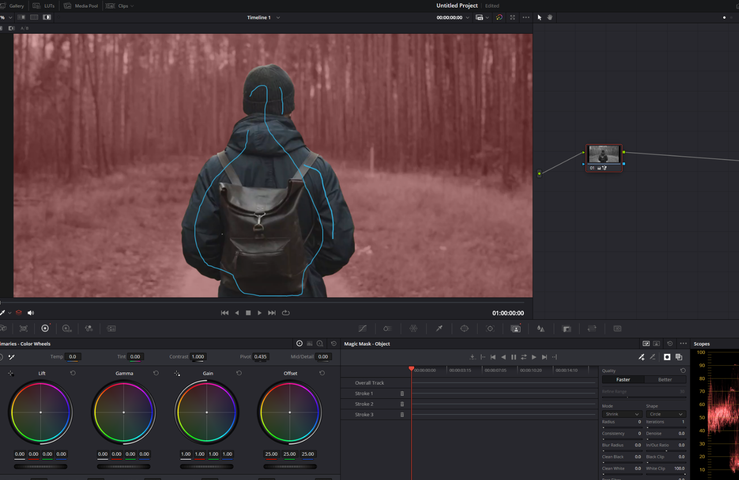
Task: Click the Tracker palette icon
Action: click(490, 328)
